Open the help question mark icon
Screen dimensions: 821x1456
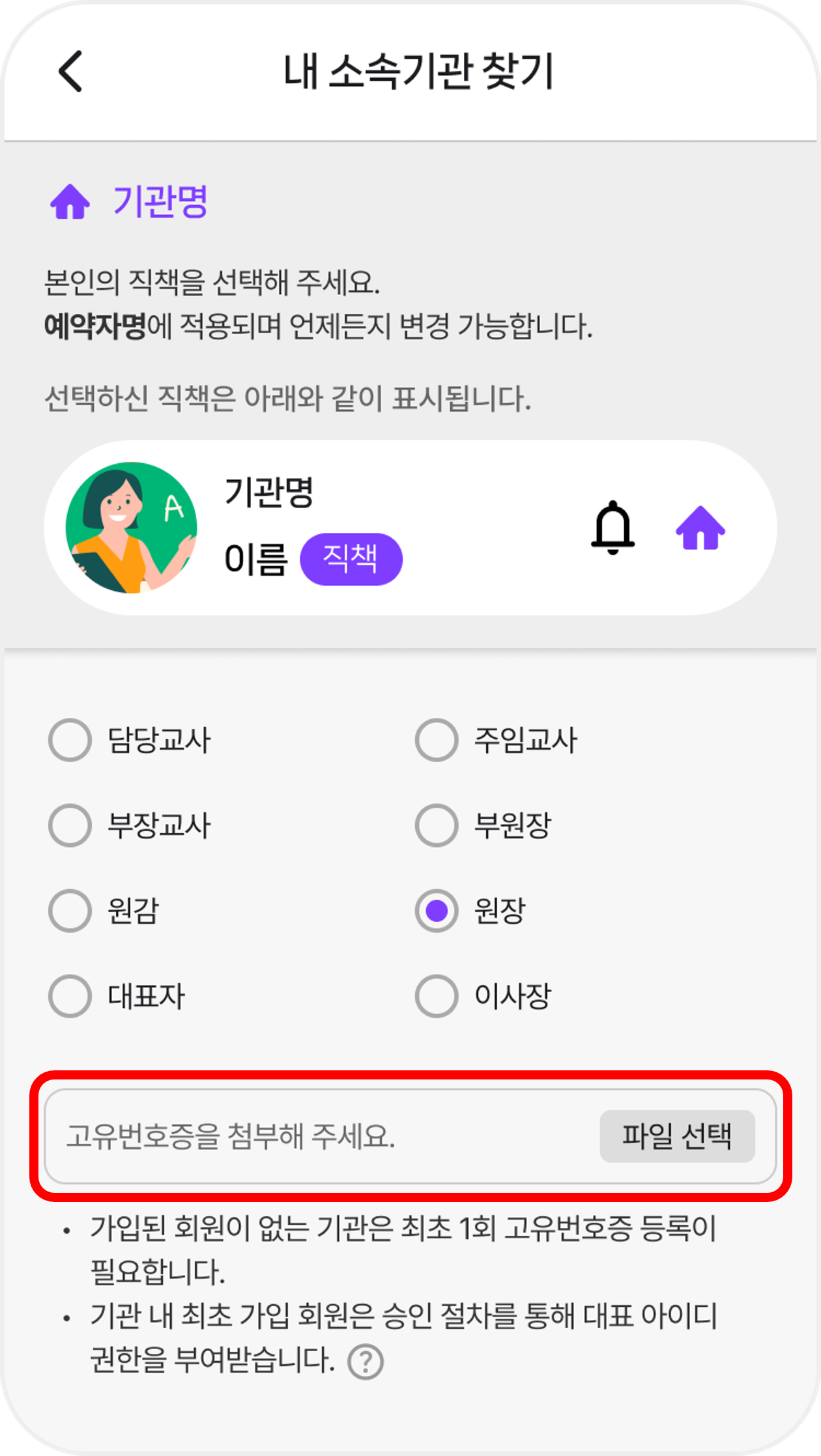(x=366, y=1362)
